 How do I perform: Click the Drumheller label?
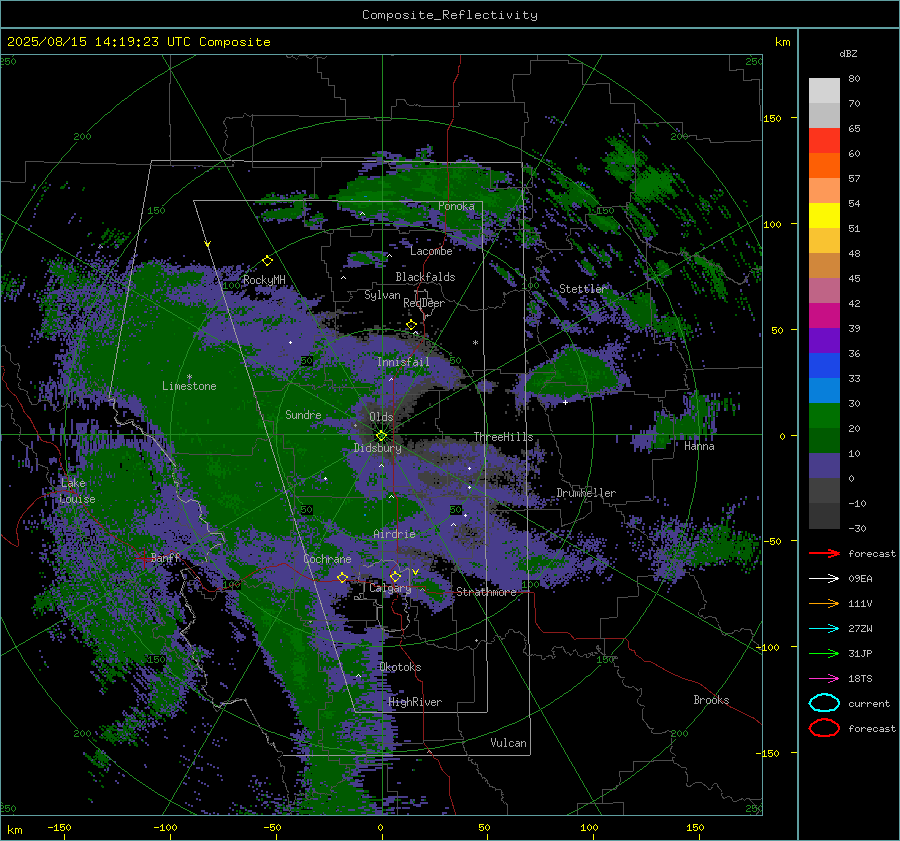[586, 493]
